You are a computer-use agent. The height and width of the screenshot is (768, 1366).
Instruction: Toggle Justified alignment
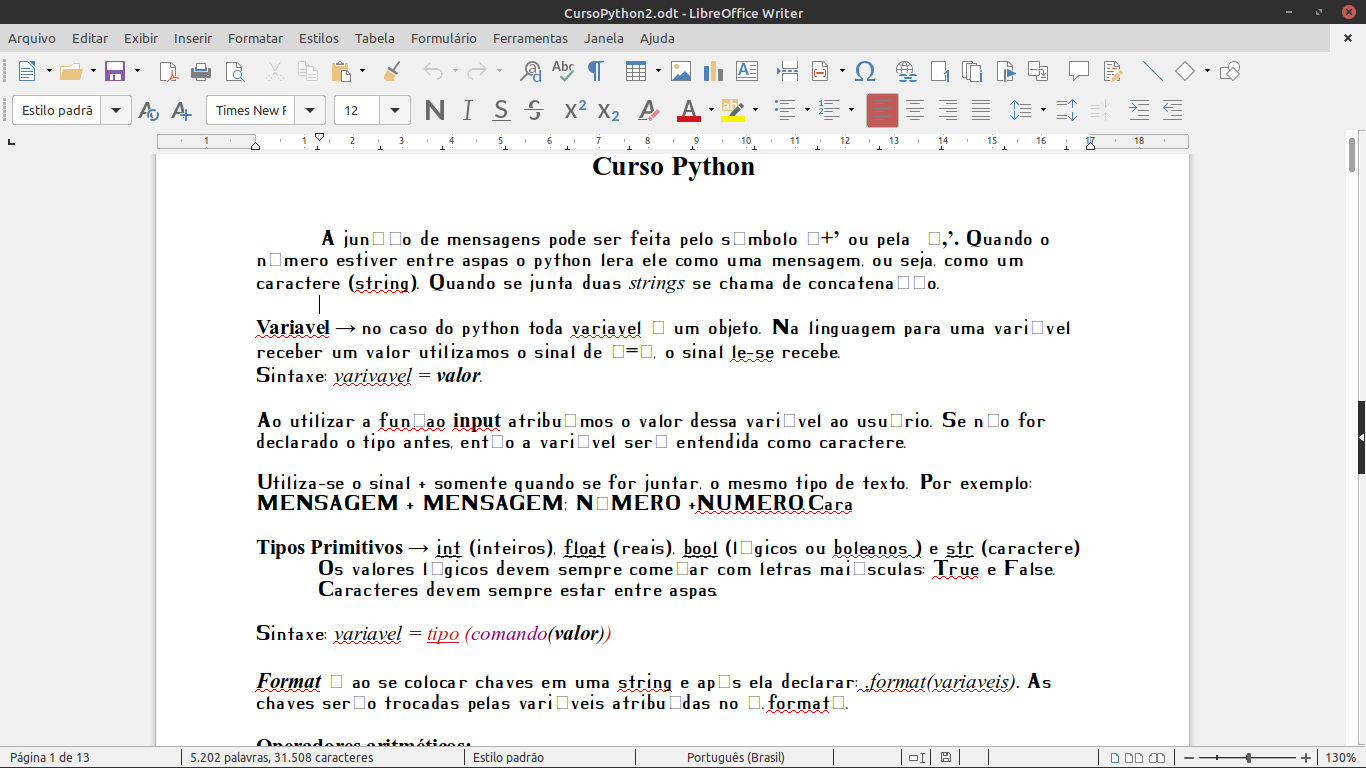tap(981, 110)
